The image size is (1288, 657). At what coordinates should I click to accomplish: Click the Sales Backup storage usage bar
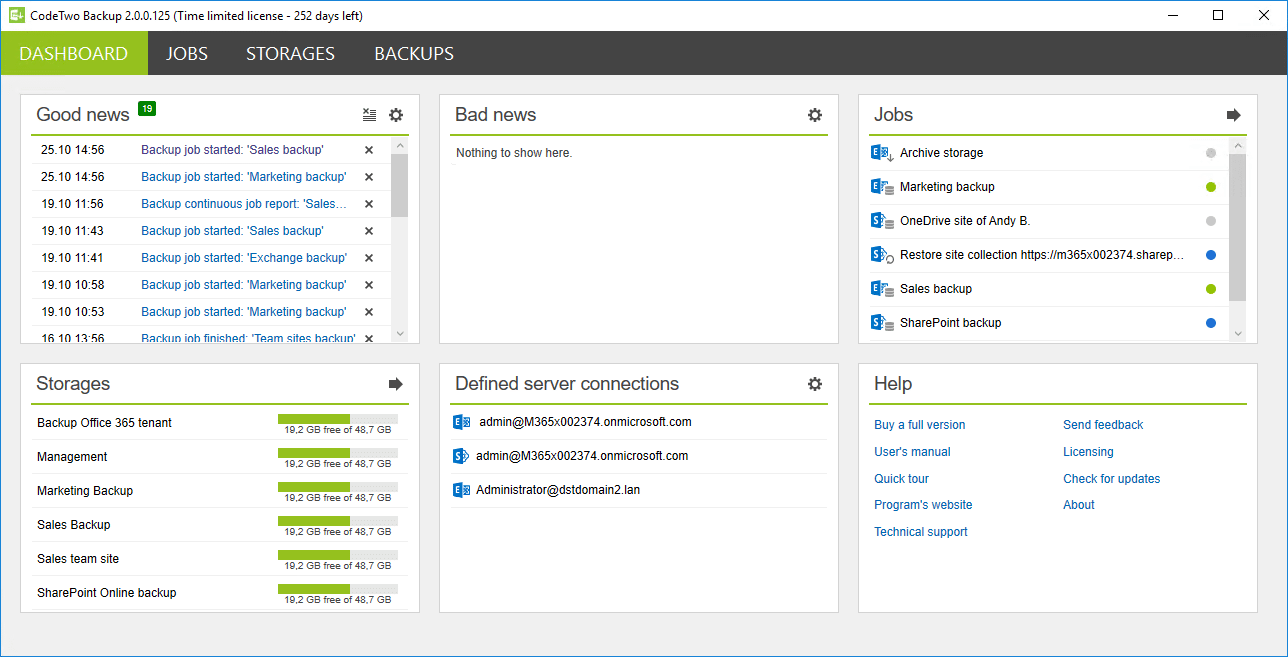point(337,520)
